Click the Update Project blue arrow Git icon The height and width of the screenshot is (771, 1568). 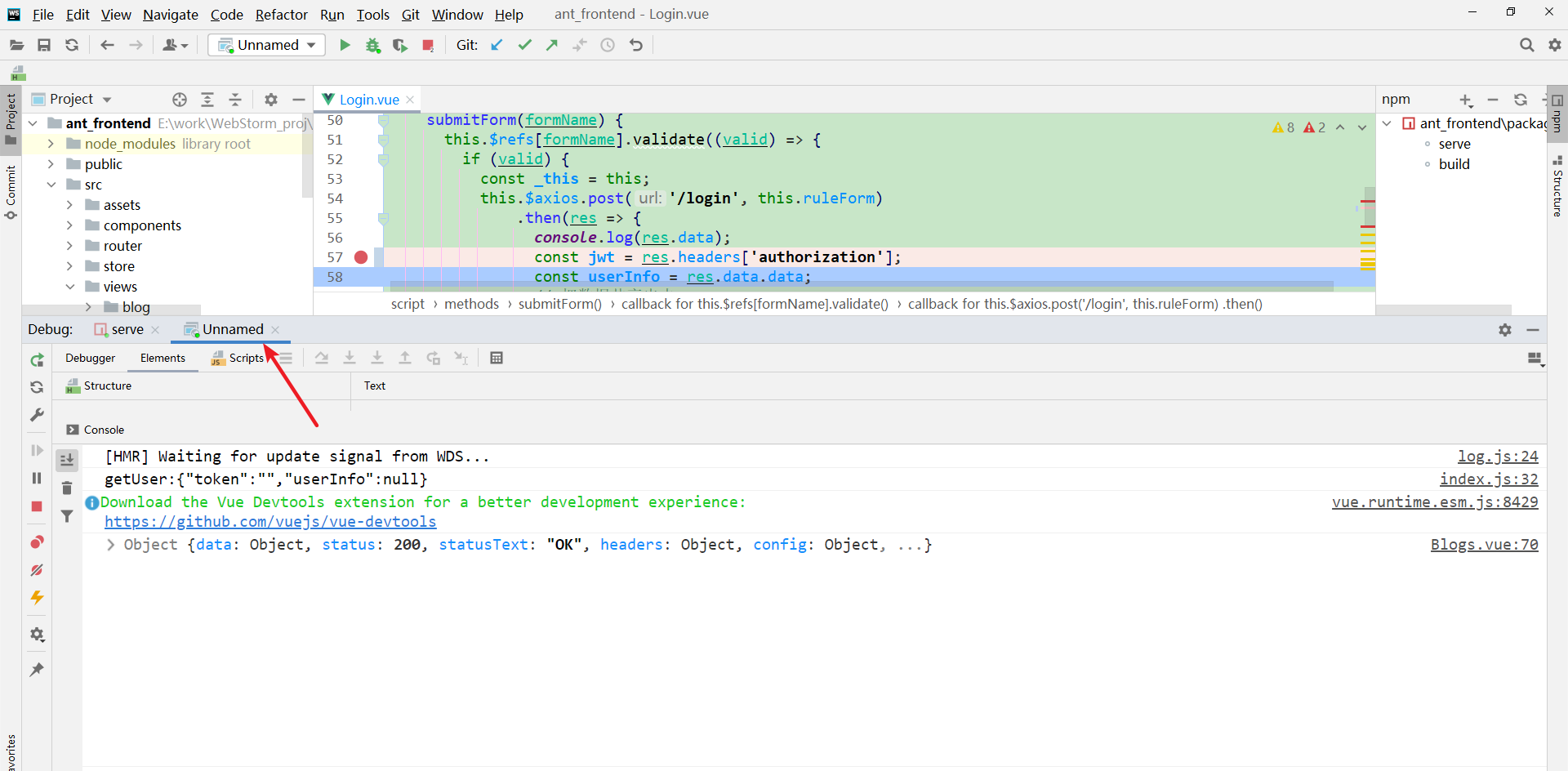[496, 45]
